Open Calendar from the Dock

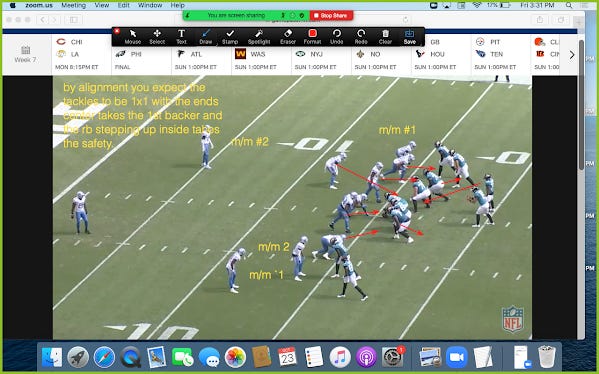[x=288, y=357]
